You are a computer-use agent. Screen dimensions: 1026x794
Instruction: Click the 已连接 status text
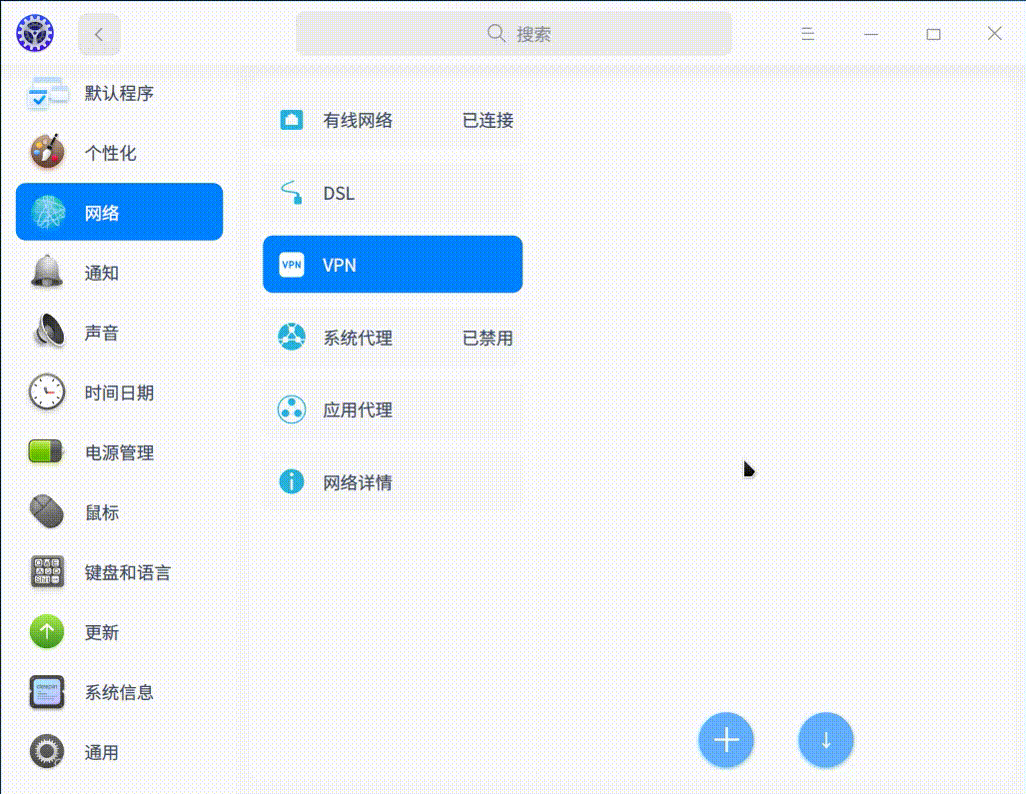[488, 120]
